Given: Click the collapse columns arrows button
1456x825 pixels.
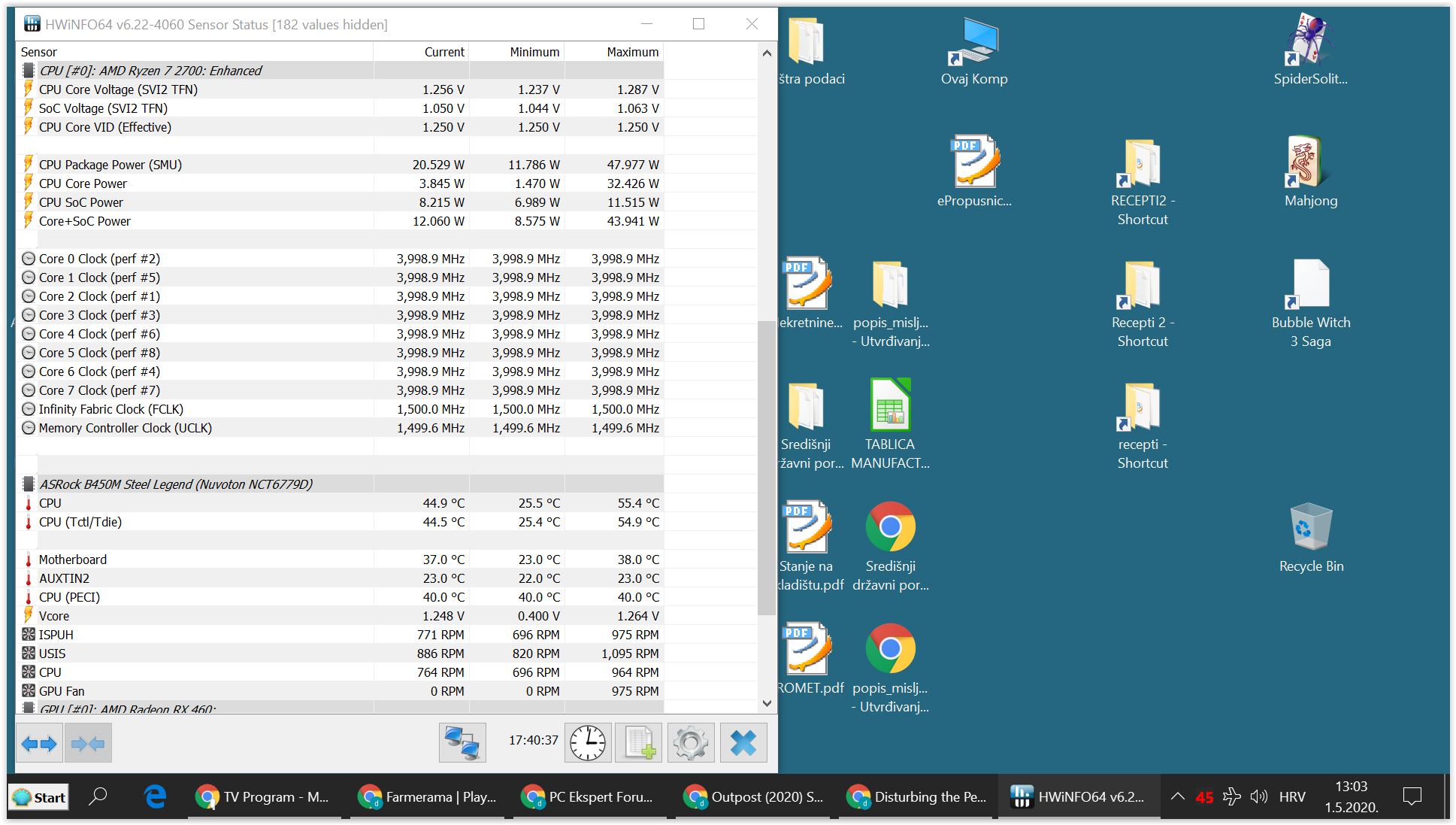Looking at the screenshot, I should click(88, 744).
